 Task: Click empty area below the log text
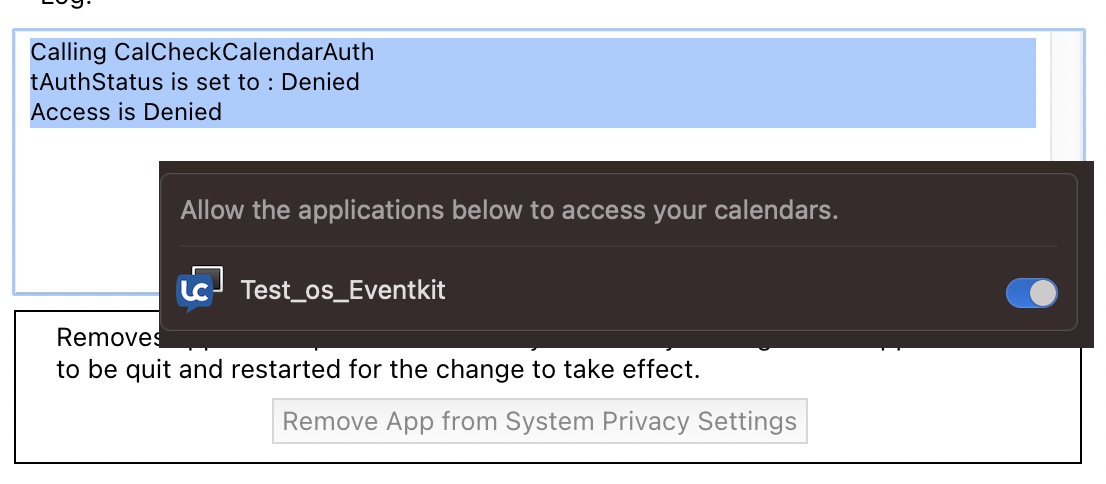pos(90,220)
